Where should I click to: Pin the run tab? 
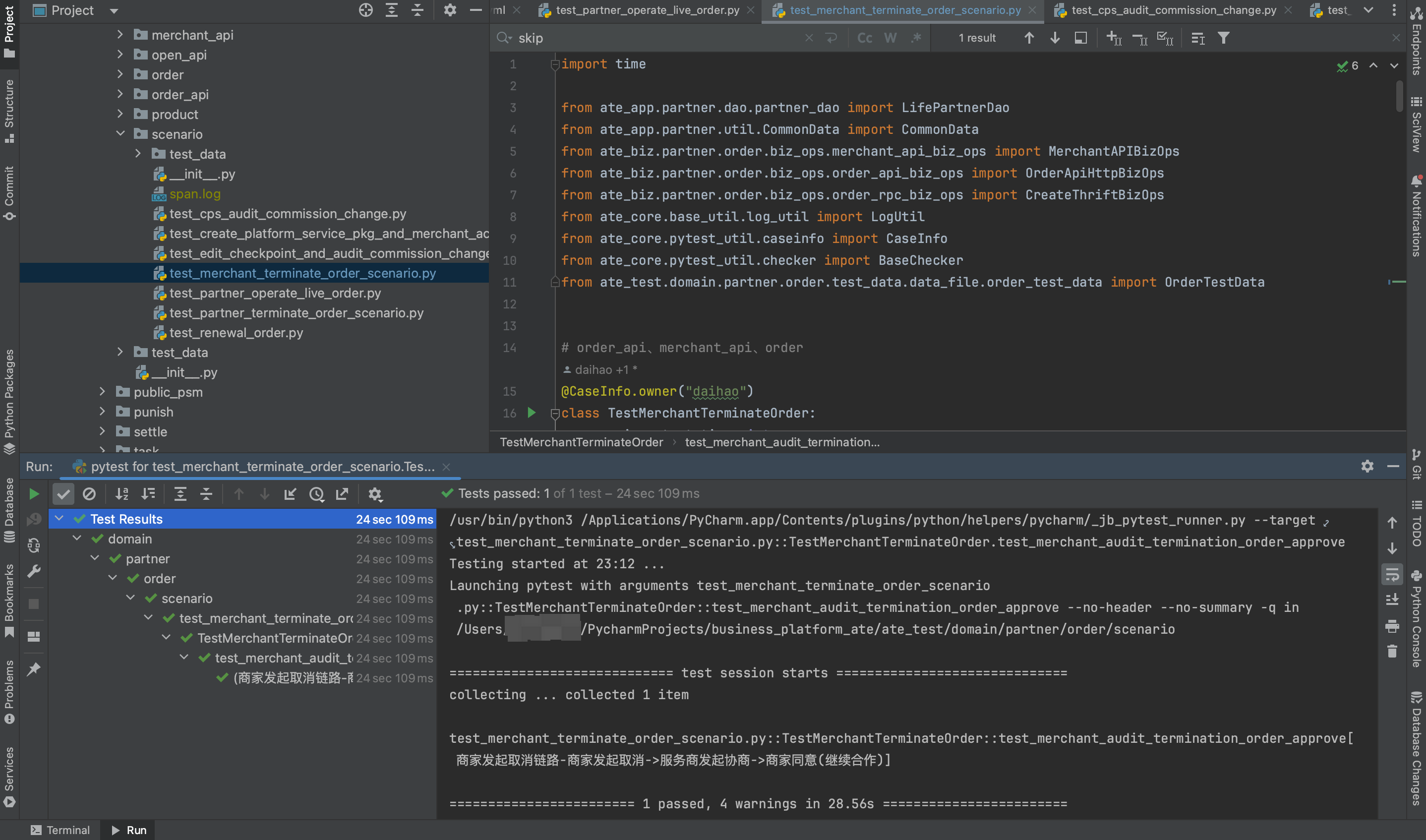coord(34,669)
